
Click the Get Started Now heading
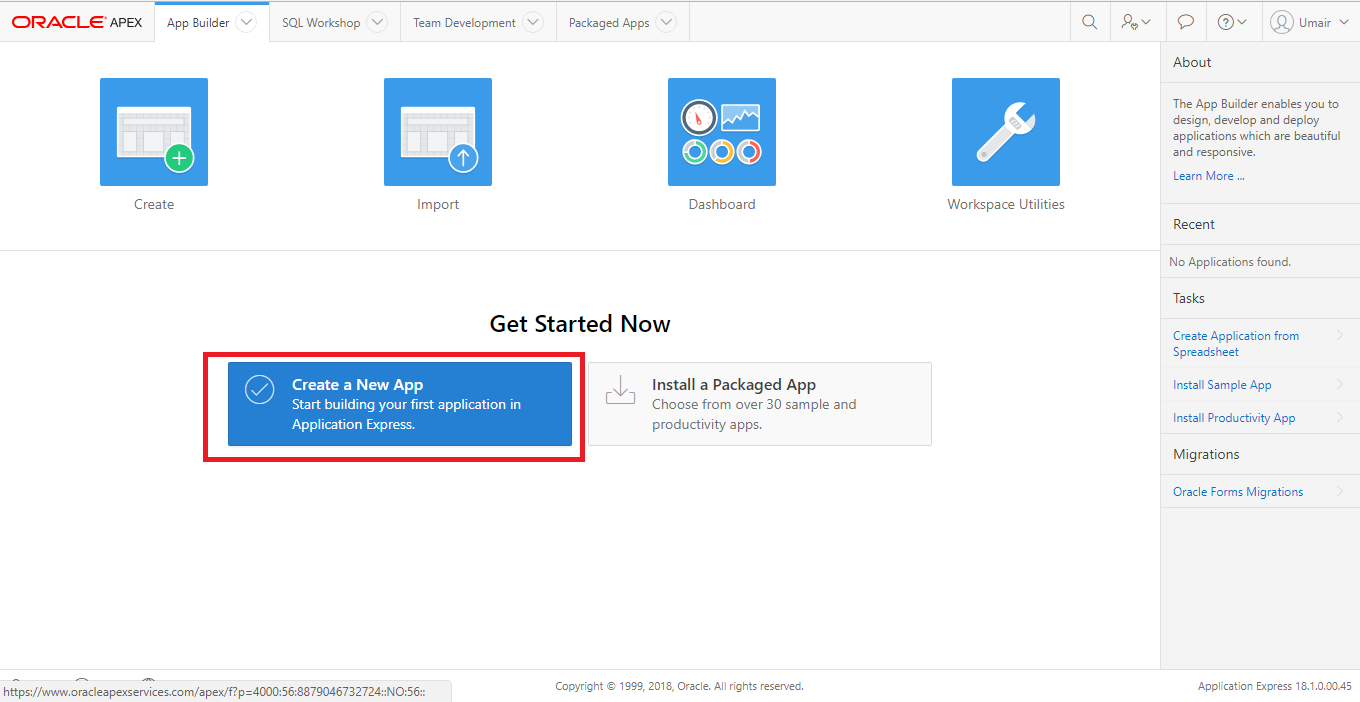point(580,324)
